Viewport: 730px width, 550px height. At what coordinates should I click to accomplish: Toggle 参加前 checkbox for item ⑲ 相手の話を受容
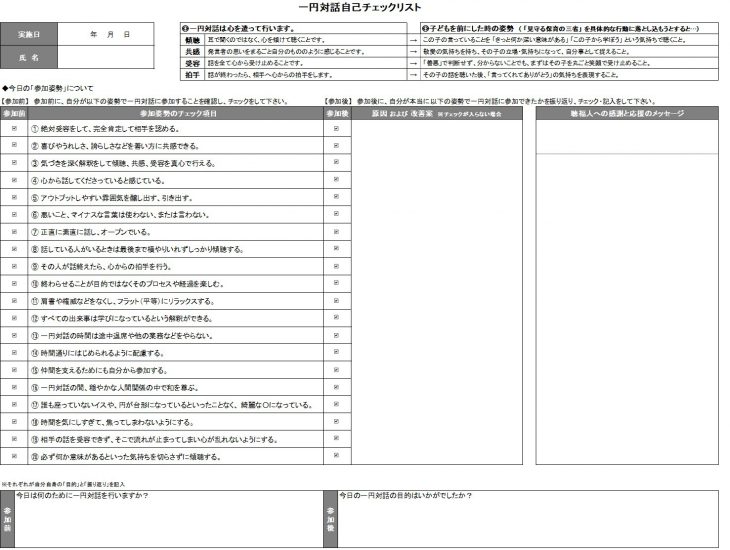14,438
